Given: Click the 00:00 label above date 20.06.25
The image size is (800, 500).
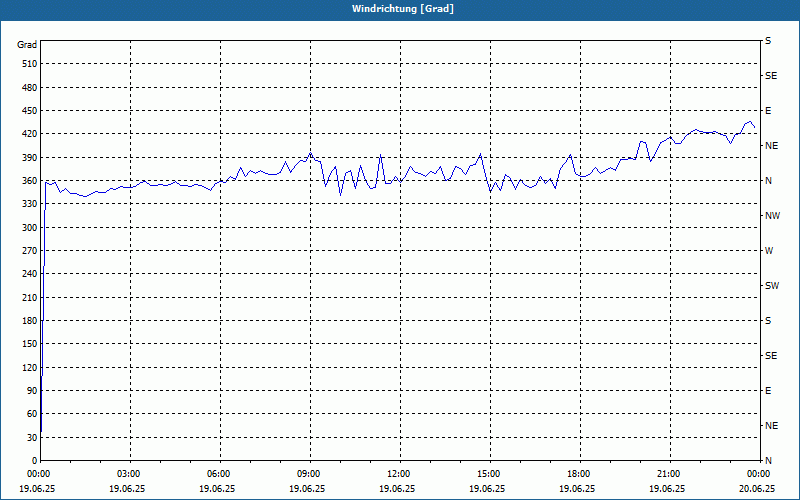Looking at the screenshot, I should (757, 474).
